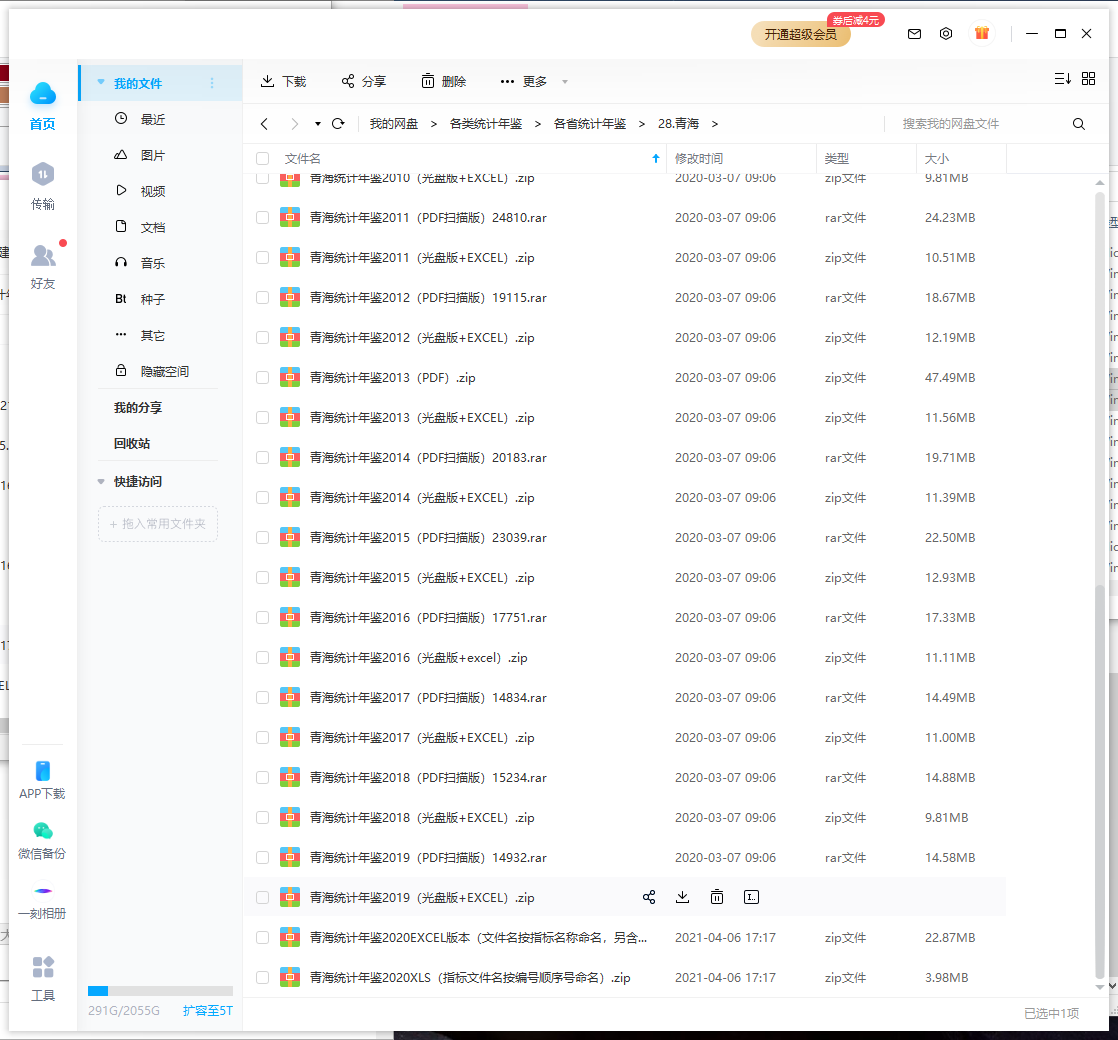Click the mail message icon

point(914,34)
